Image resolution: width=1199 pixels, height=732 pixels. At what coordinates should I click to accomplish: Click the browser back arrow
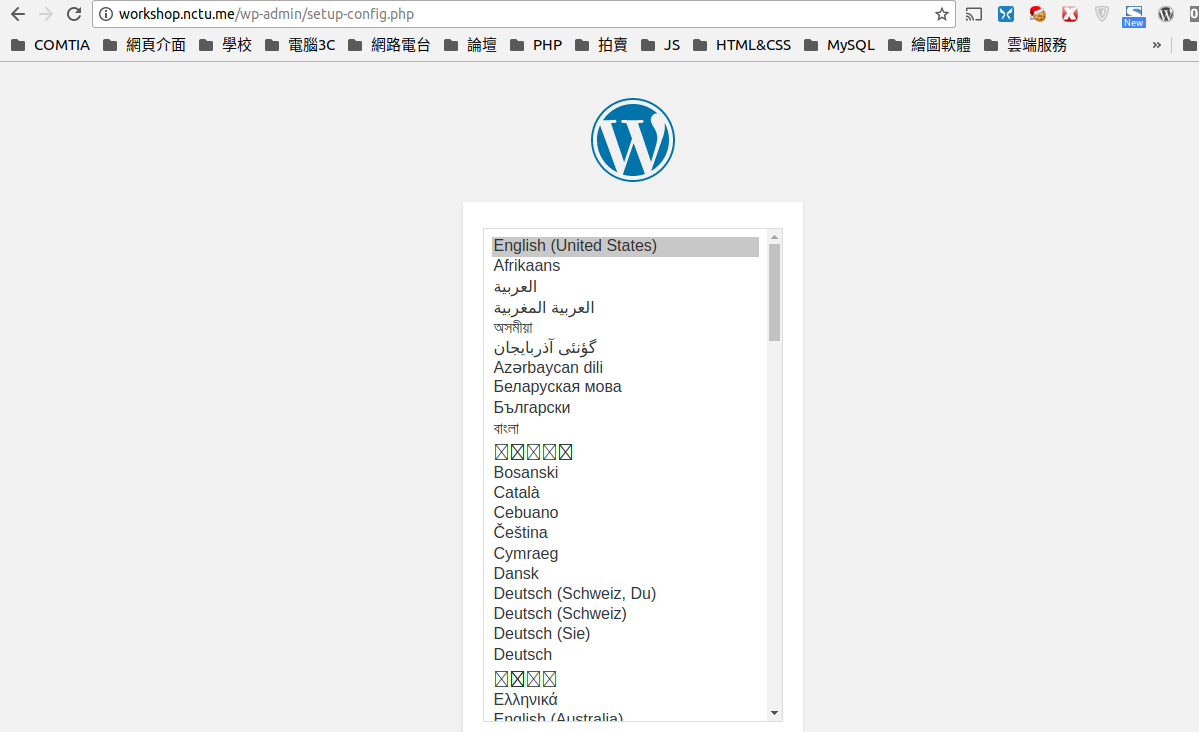pos(18,14)
